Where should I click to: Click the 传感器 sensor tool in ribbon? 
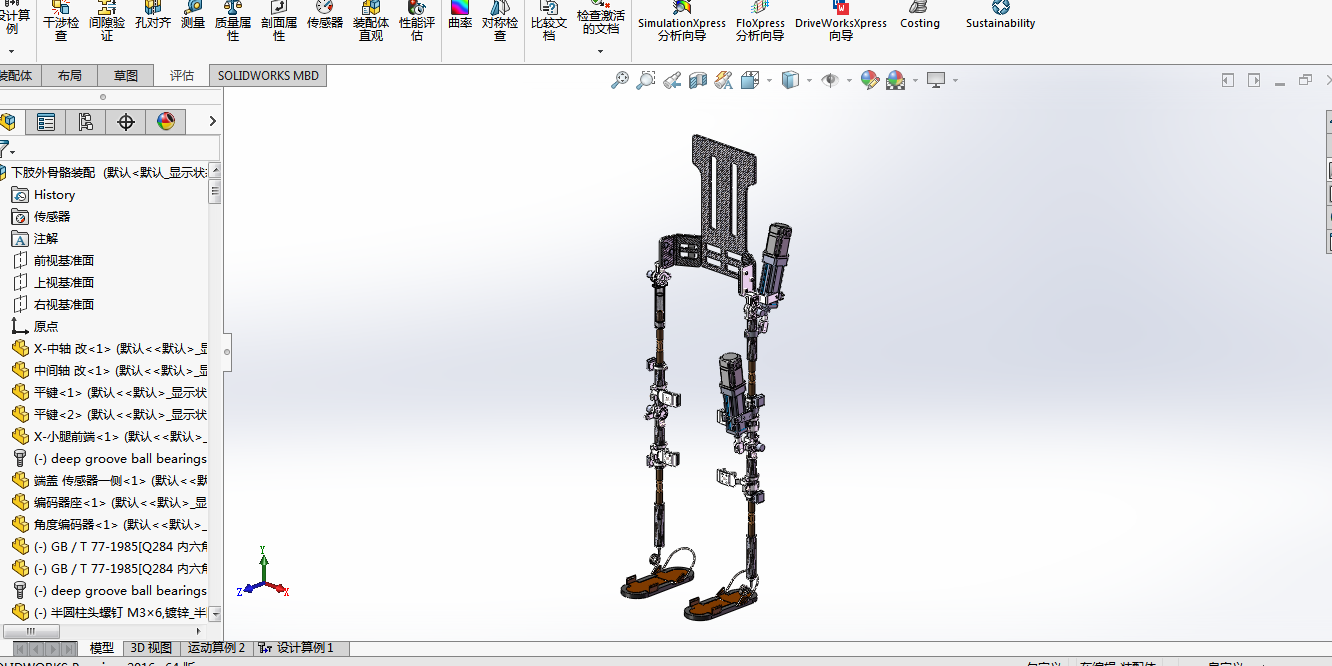[x=325, y=17]
